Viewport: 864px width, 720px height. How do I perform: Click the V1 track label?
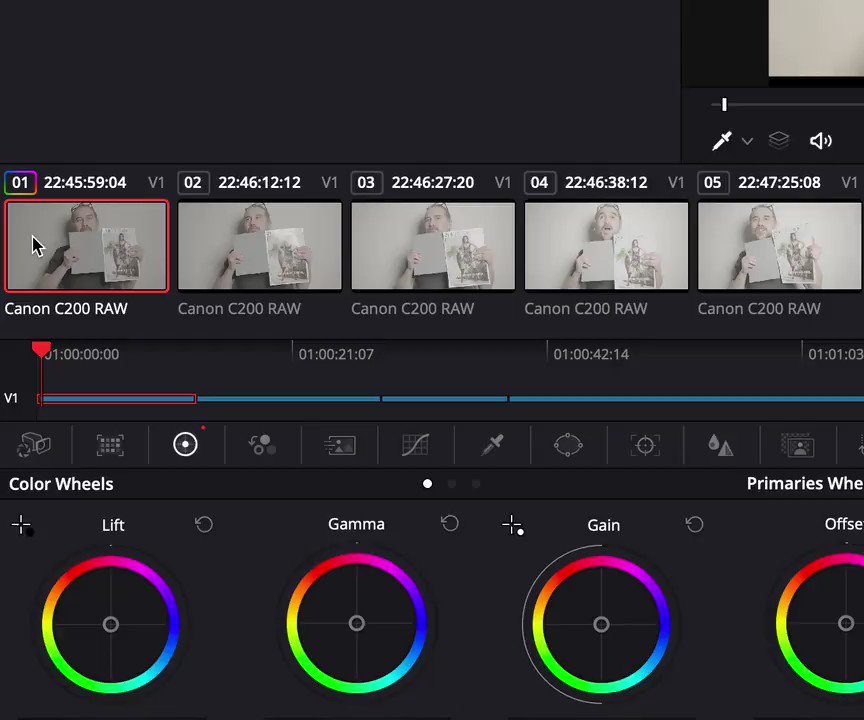point(11,398)
